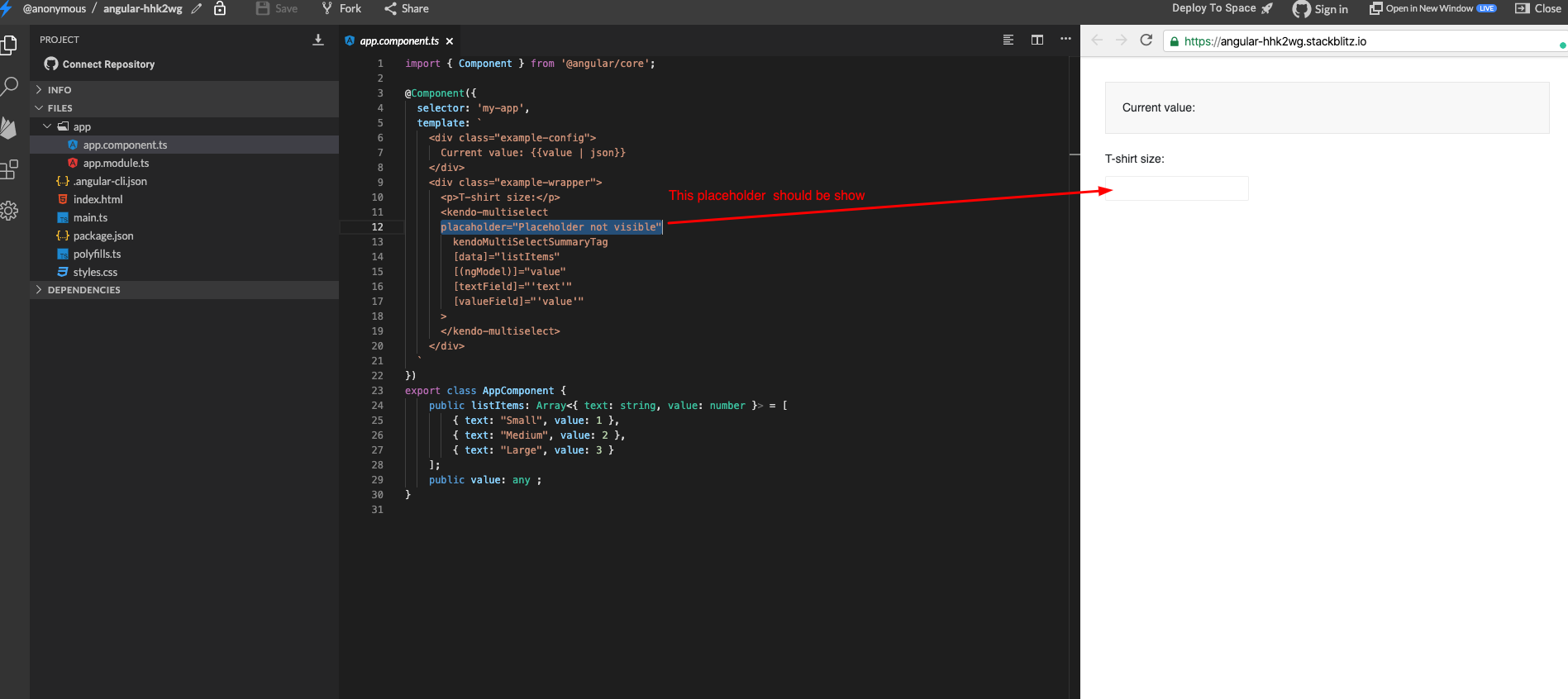Share the project
The width and height of the screenshot is (1568, 699).
point(407,8)
